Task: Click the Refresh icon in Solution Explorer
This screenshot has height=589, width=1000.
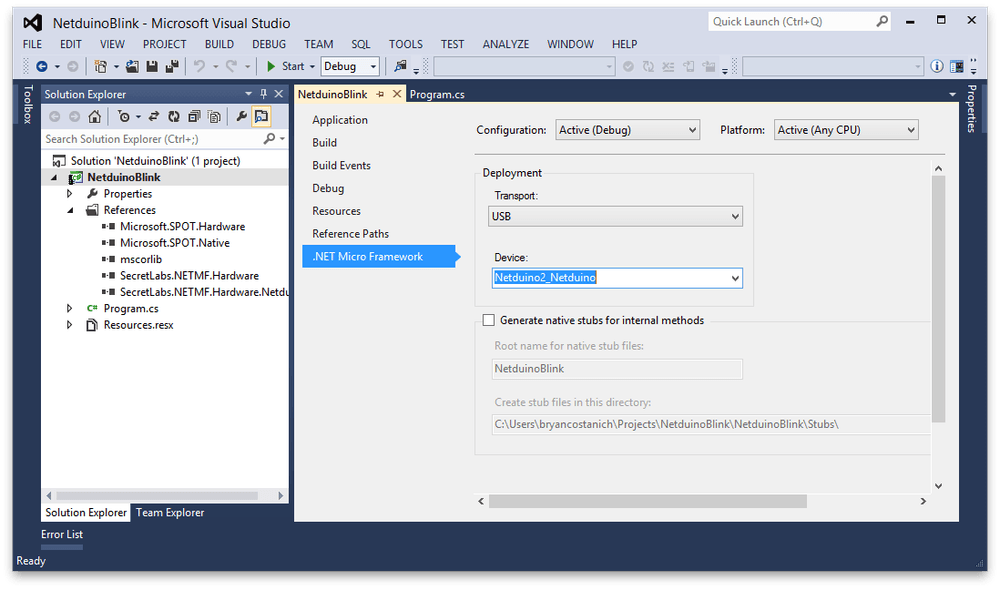Action: (x=173, y=117)
